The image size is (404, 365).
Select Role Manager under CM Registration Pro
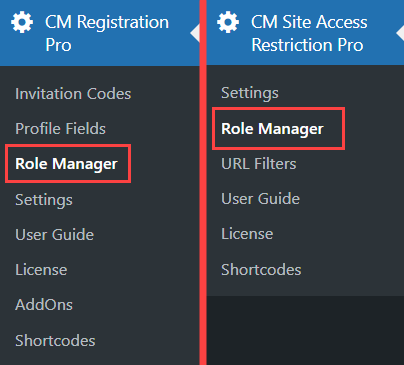[66, 164]
